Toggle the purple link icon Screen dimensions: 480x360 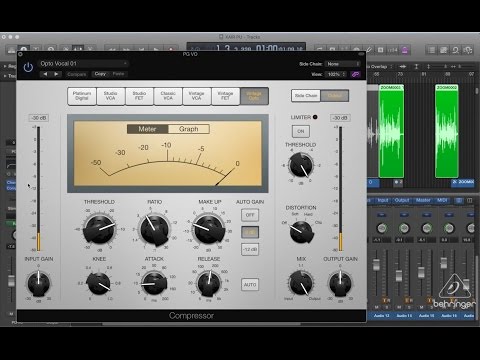click(x=355, y=74)
